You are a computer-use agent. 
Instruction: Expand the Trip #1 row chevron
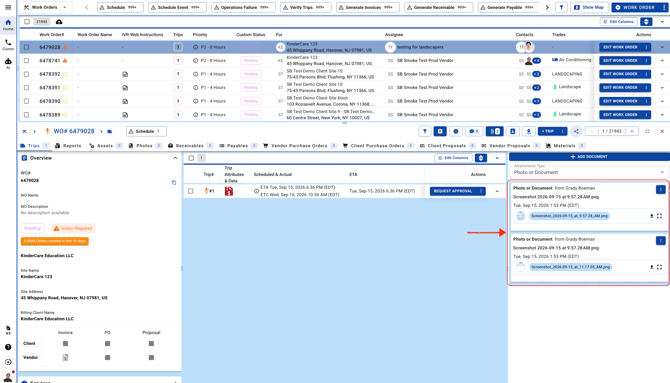[x=497, y=191]
